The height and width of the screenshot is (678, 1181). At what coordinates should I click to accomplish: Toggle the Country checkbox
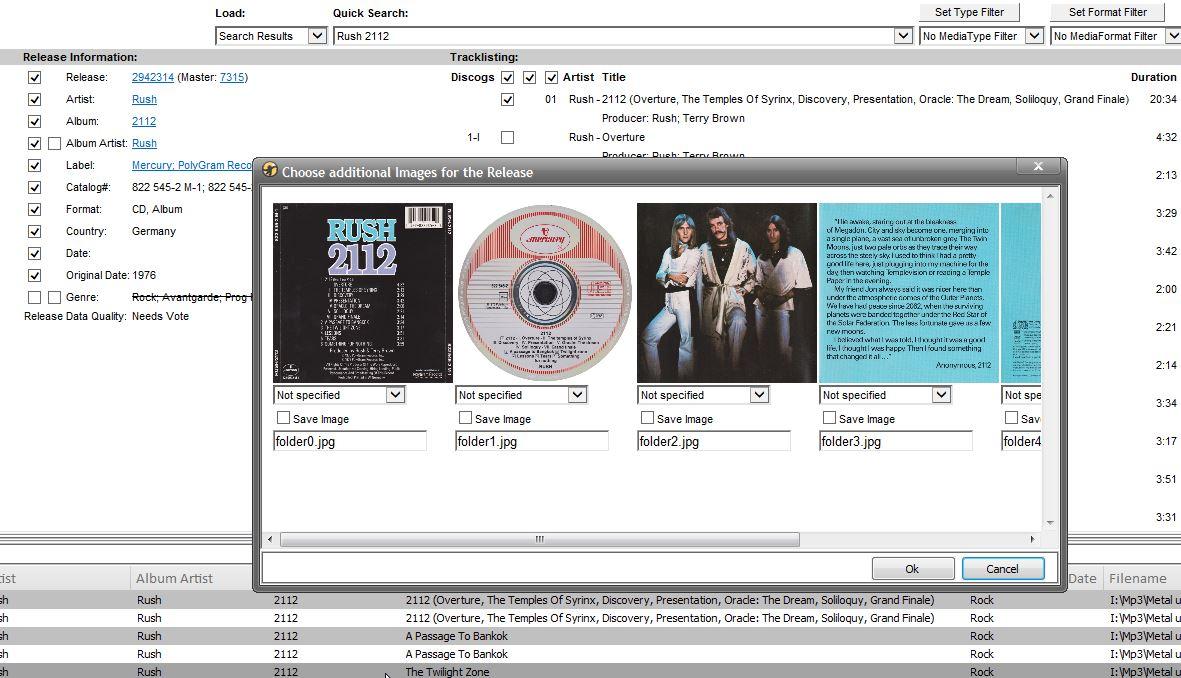point(35,231)
